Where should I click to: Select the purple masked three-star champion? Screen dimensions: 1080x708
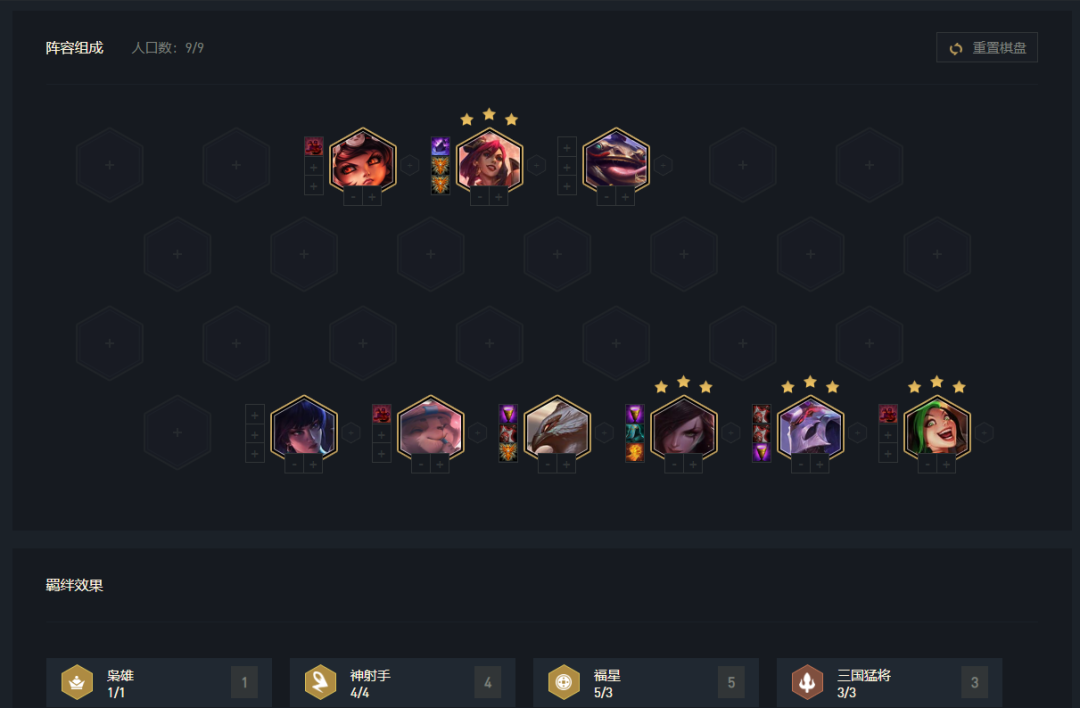pyautogui.click(x=810, y=428)
